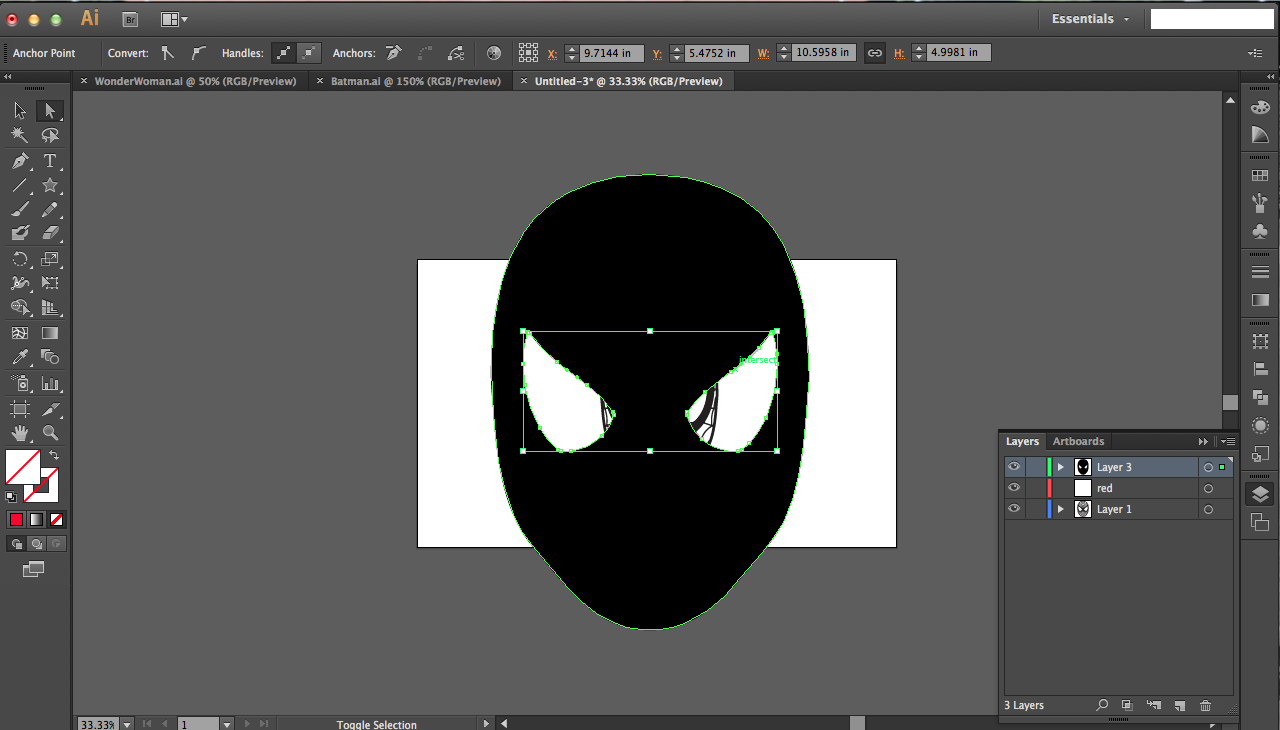The width and height of the screenshot is (1280, 730).
Task: Open the zoom level dropdown at bottom
Action: [x=125, y=724]
